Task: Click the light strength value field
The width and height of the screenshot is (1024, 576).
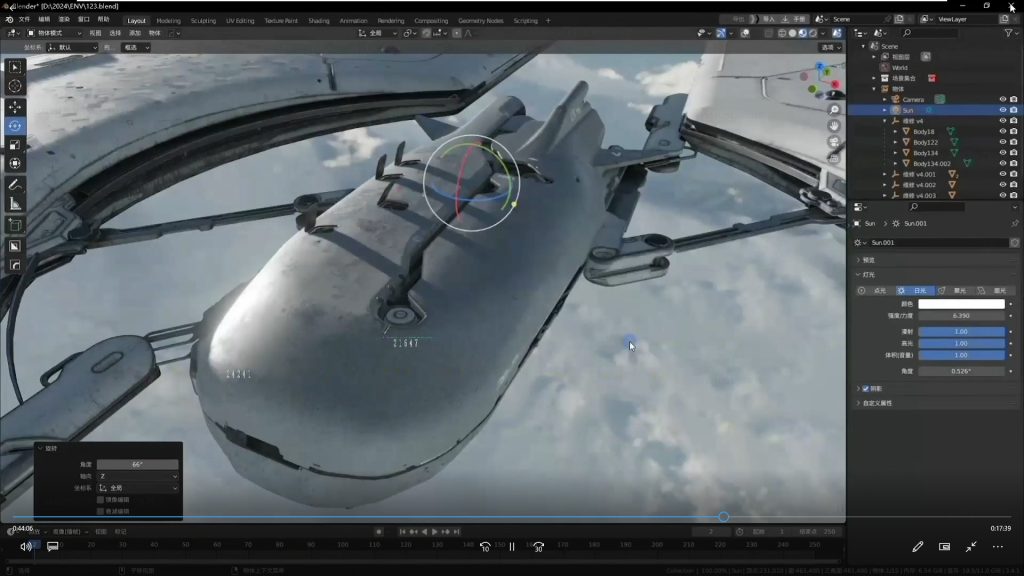Action: click(x=961, y=316)
